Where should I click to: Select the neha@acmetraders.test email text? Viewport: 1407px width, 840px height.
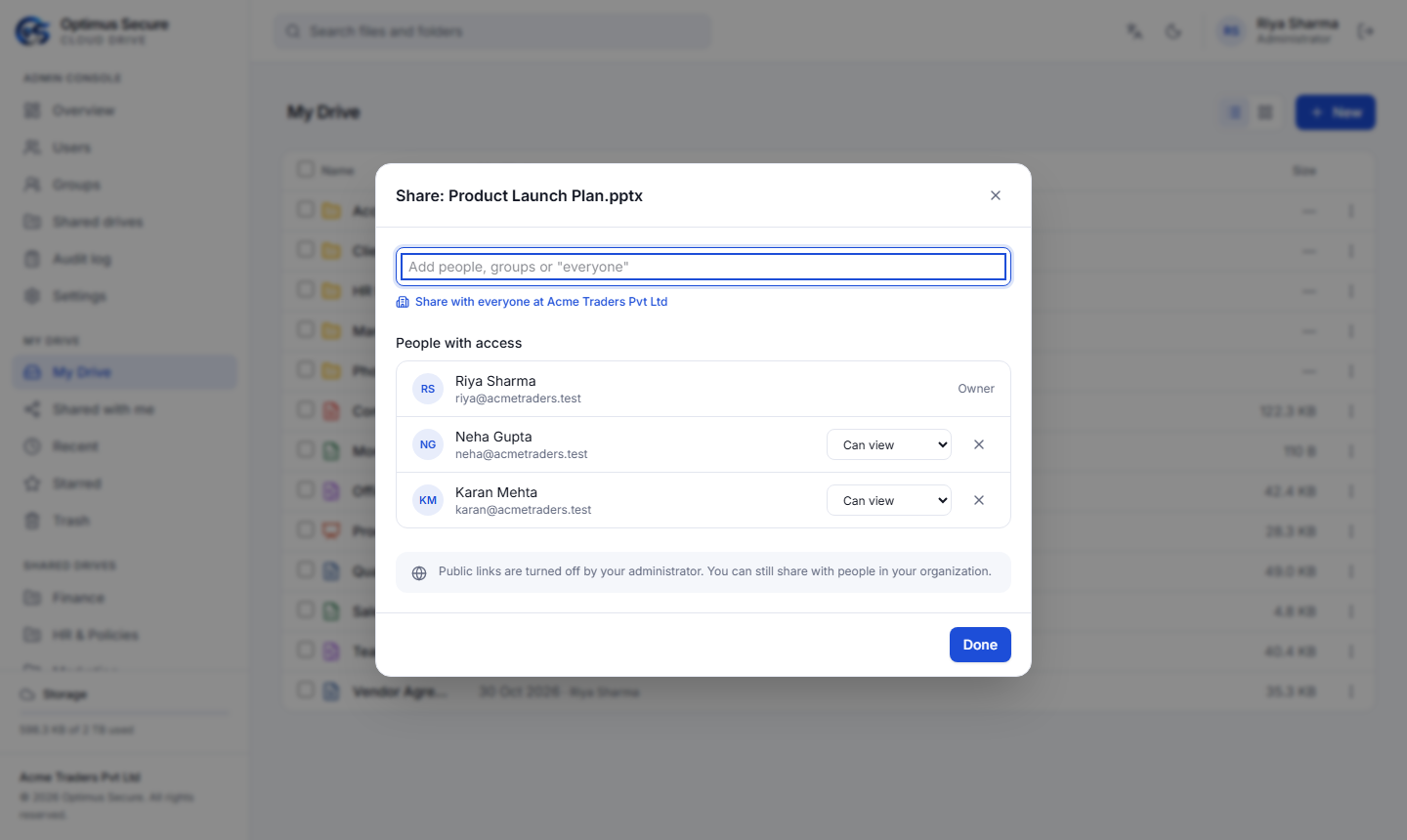pos(522,454)
